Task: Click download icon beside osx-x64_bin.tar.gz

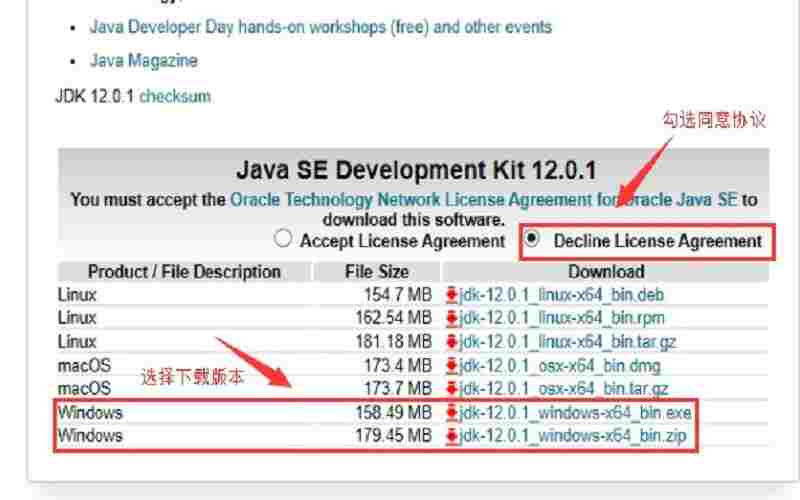Action: [452, 389]
